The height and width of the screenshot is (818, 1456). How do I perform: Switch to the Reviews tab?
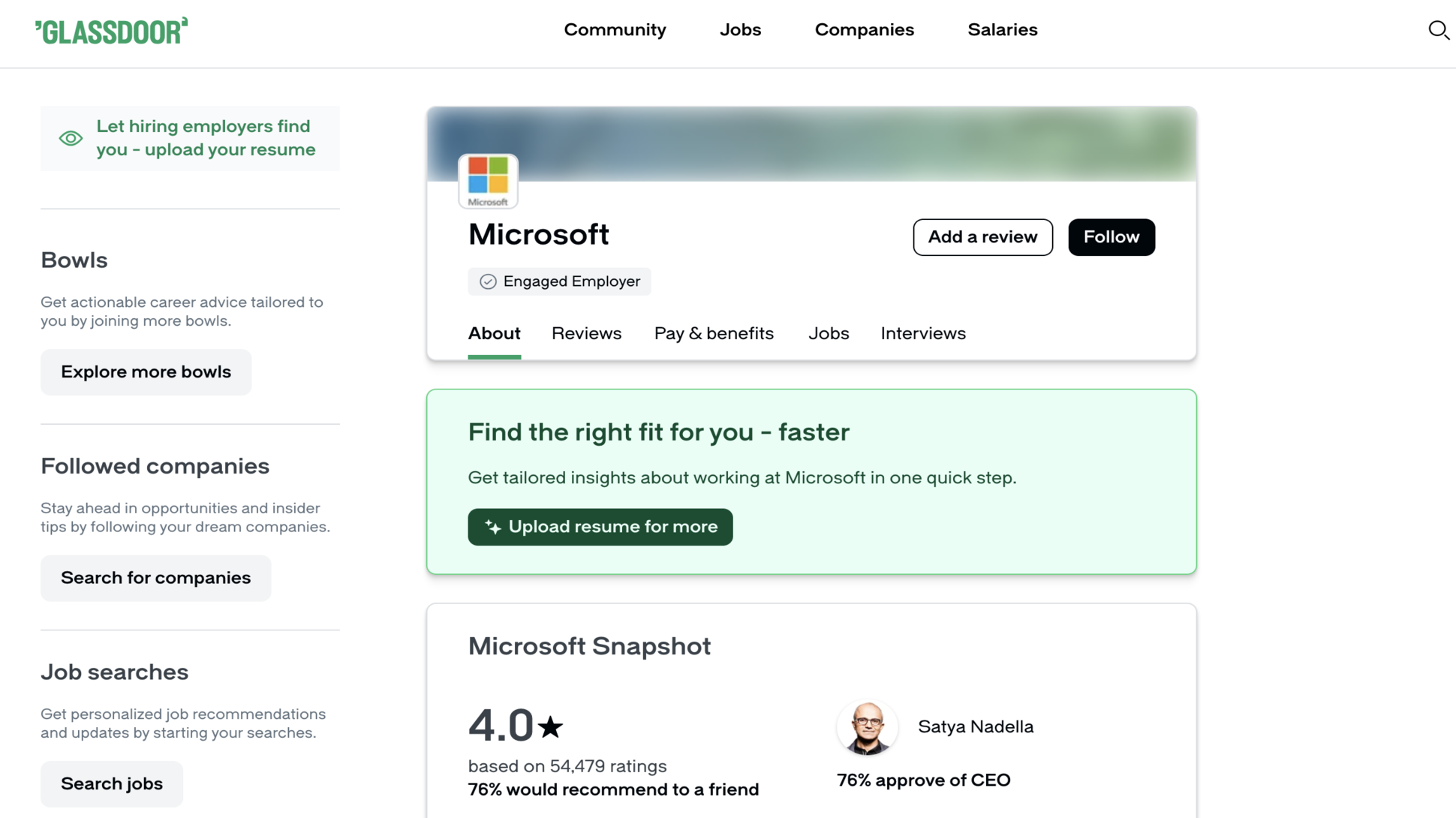coord(586,333)
